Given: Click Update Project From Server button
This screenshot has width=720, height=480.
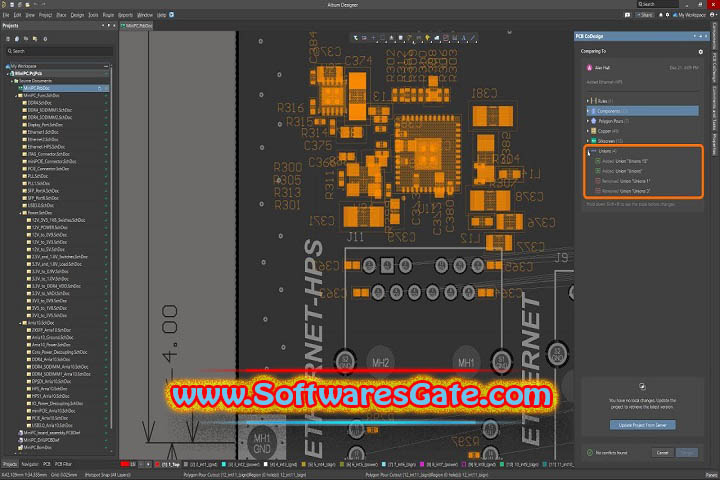Looking at the screenshot, I should [x=642, y=425].
